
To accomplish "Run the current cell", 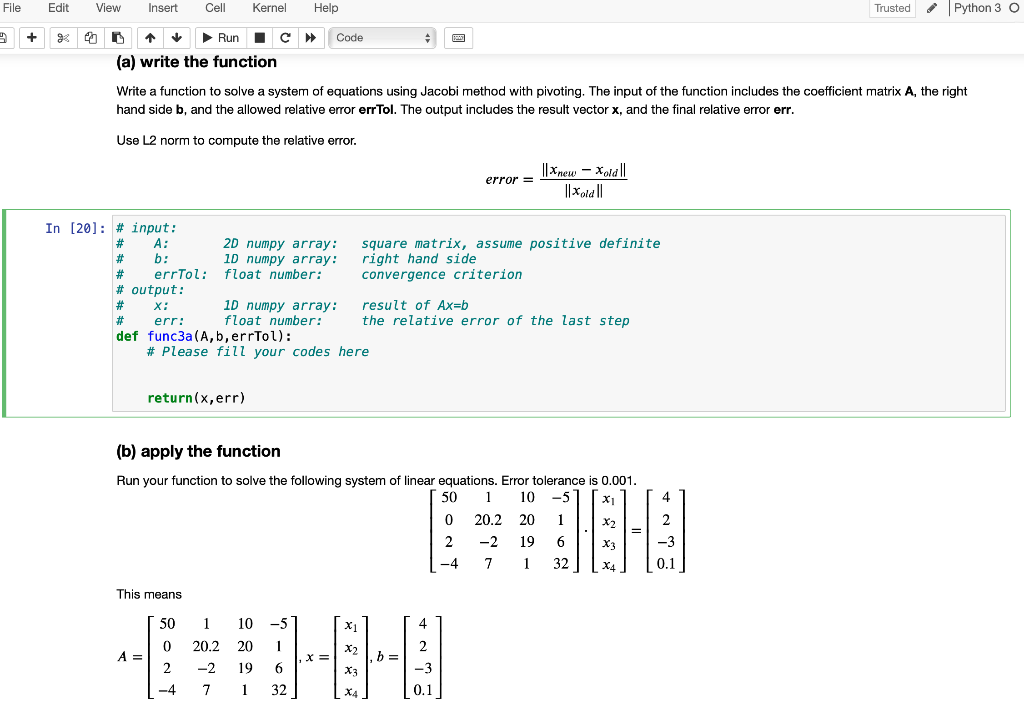I will [x=221, y=38].
